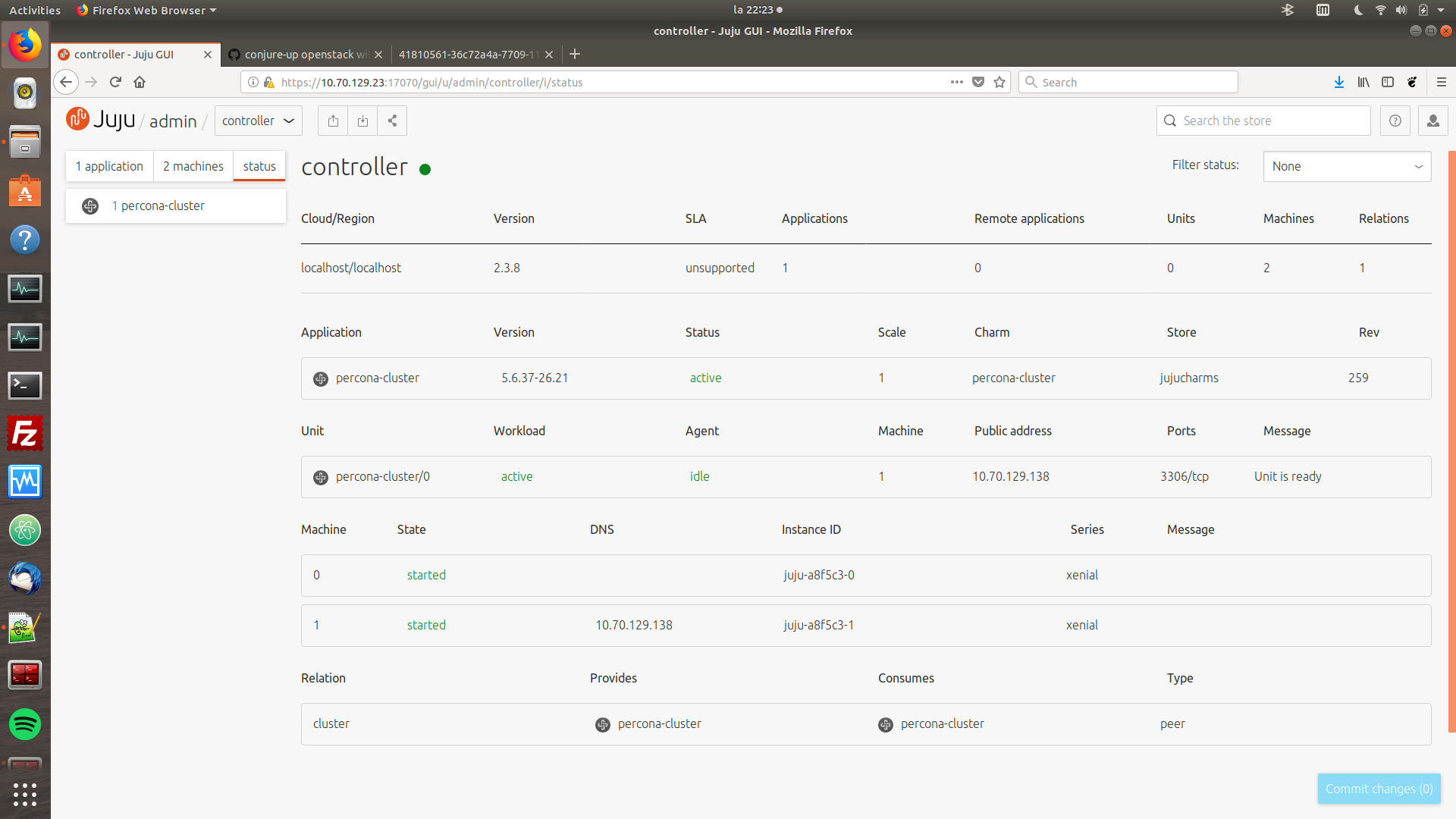Export the current model bundle
Viewport: 1456px width, 819px height.
click(332, 120)
